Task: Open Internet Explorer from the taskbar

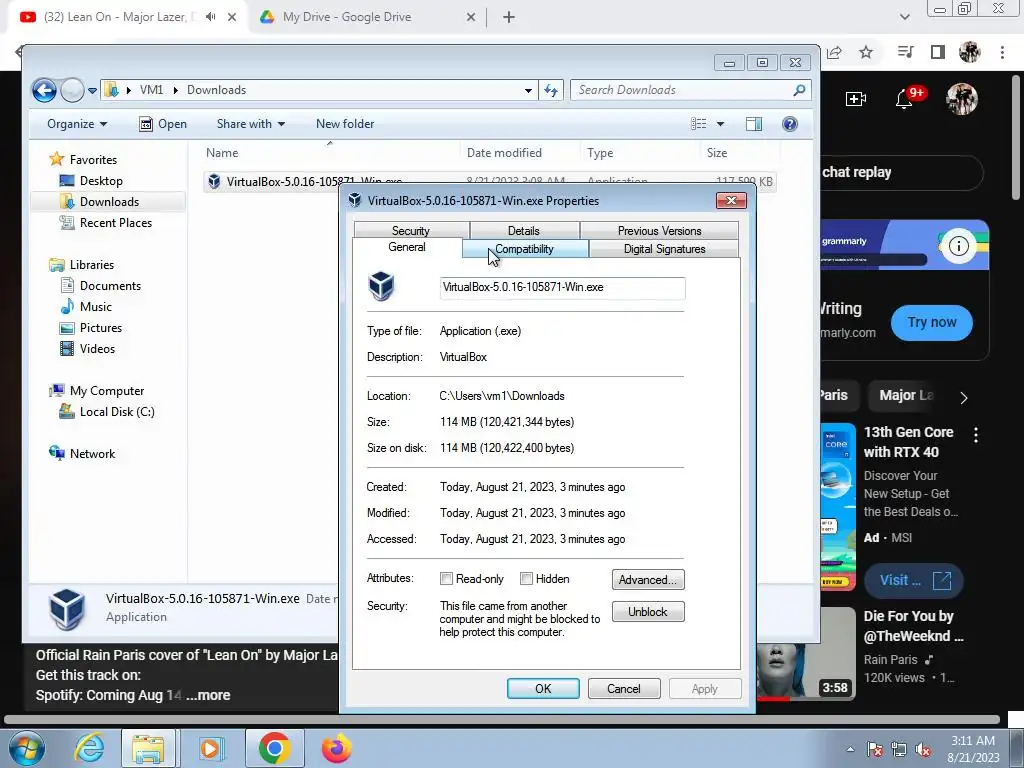Action: click(x=89, y=748)
